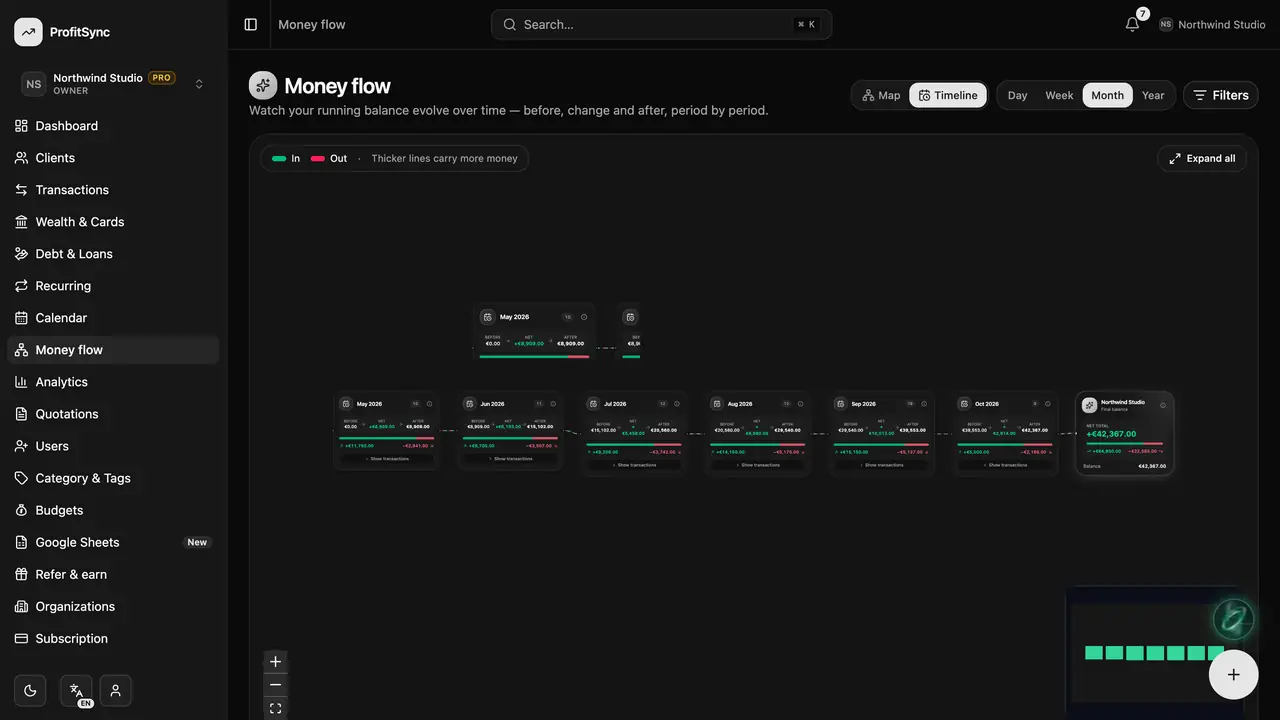1280x720 pixels.
Task: Switch to Timeline view
Action: pyautogui.click(x=948, y=95)
